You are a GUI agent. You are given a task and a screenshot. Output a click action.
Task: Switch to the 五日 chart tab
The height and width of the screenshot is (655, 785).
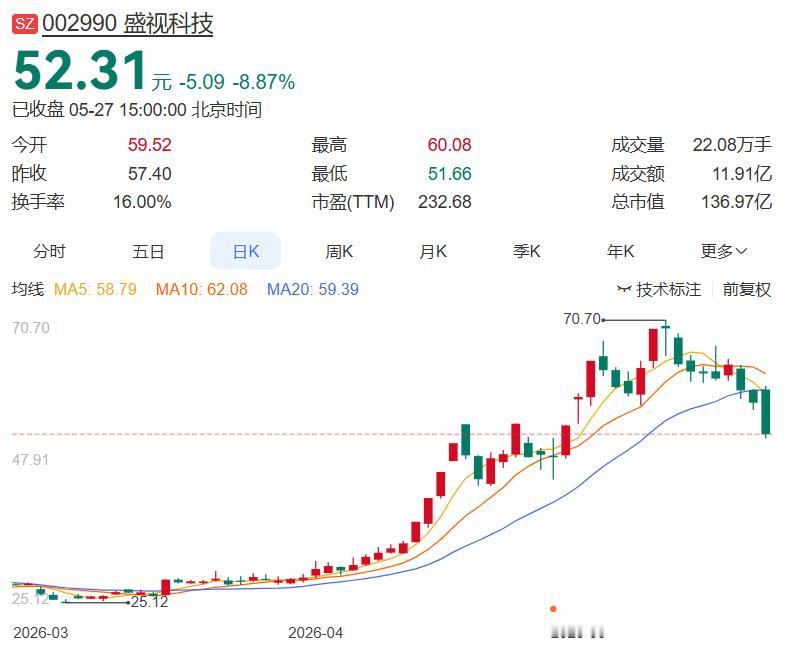point(148,251)
